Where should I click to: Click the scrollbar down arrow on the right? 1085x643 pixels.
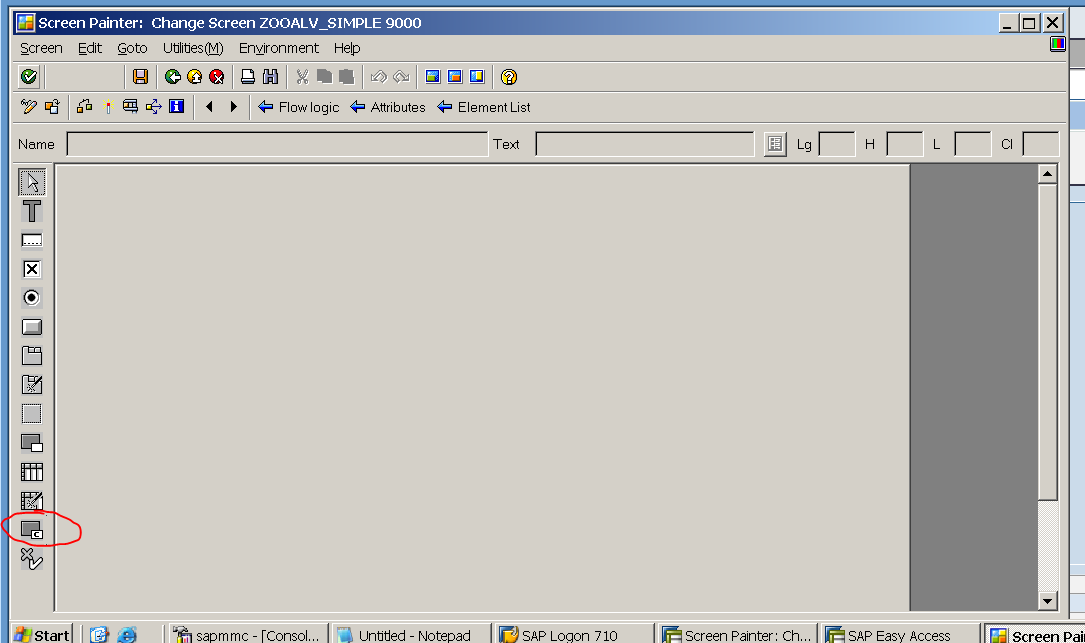[x=1047, y=600]
